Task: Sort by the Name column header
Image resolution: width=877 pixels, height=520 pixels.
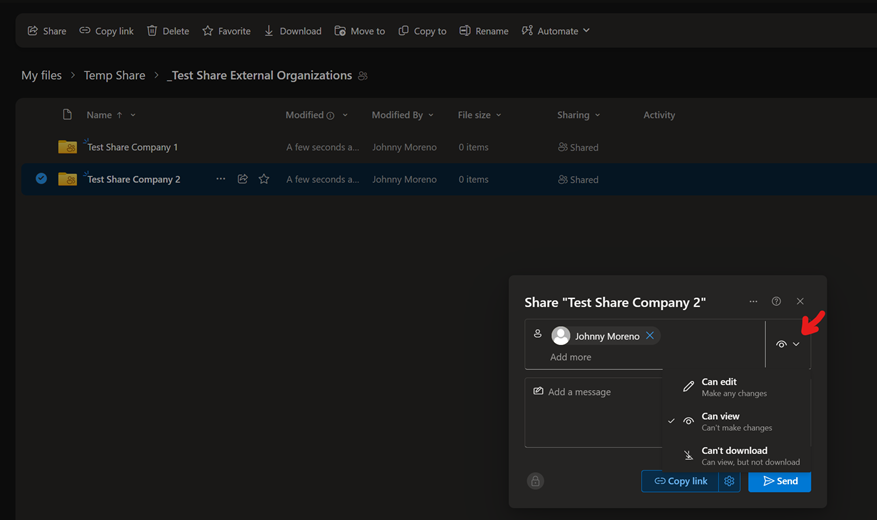Action: pos(99,115)
